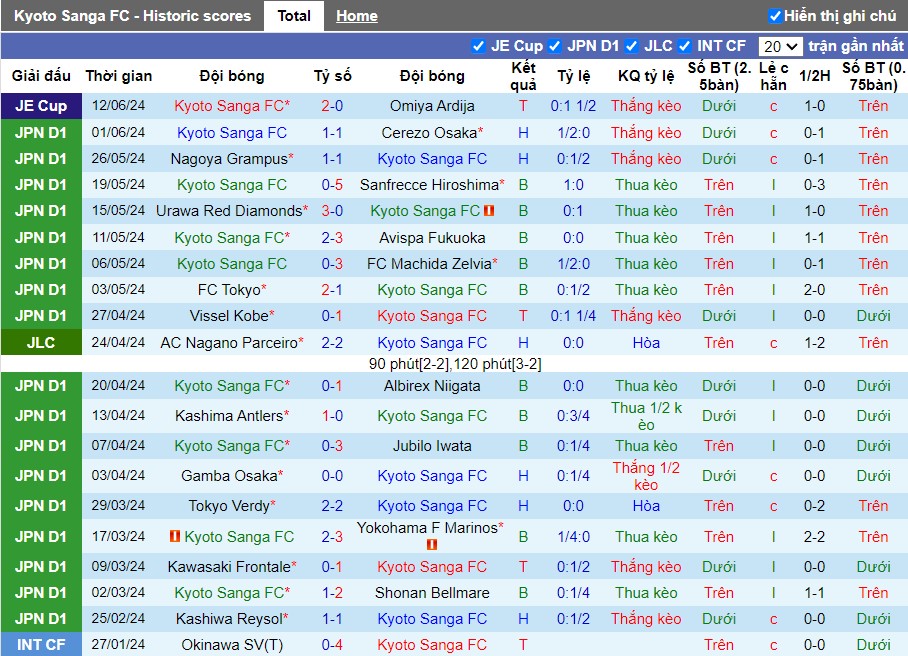Open Urawa Red Diamonds team link

[229, 211]
